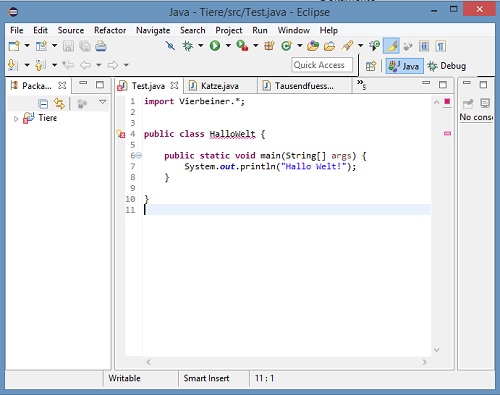Click the error quick-fix marker on line 4
The image size is (500, 395).
pyautogui.click(x=121, y=134)
